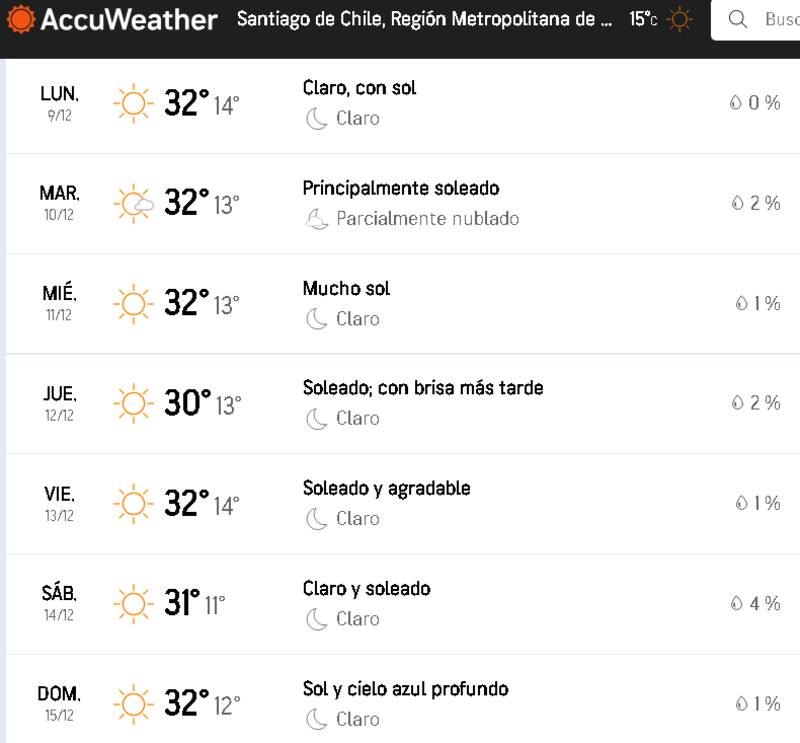
Task: Click Tuesday's partly cloudy sun icon
Action: (x=132, y=203)
